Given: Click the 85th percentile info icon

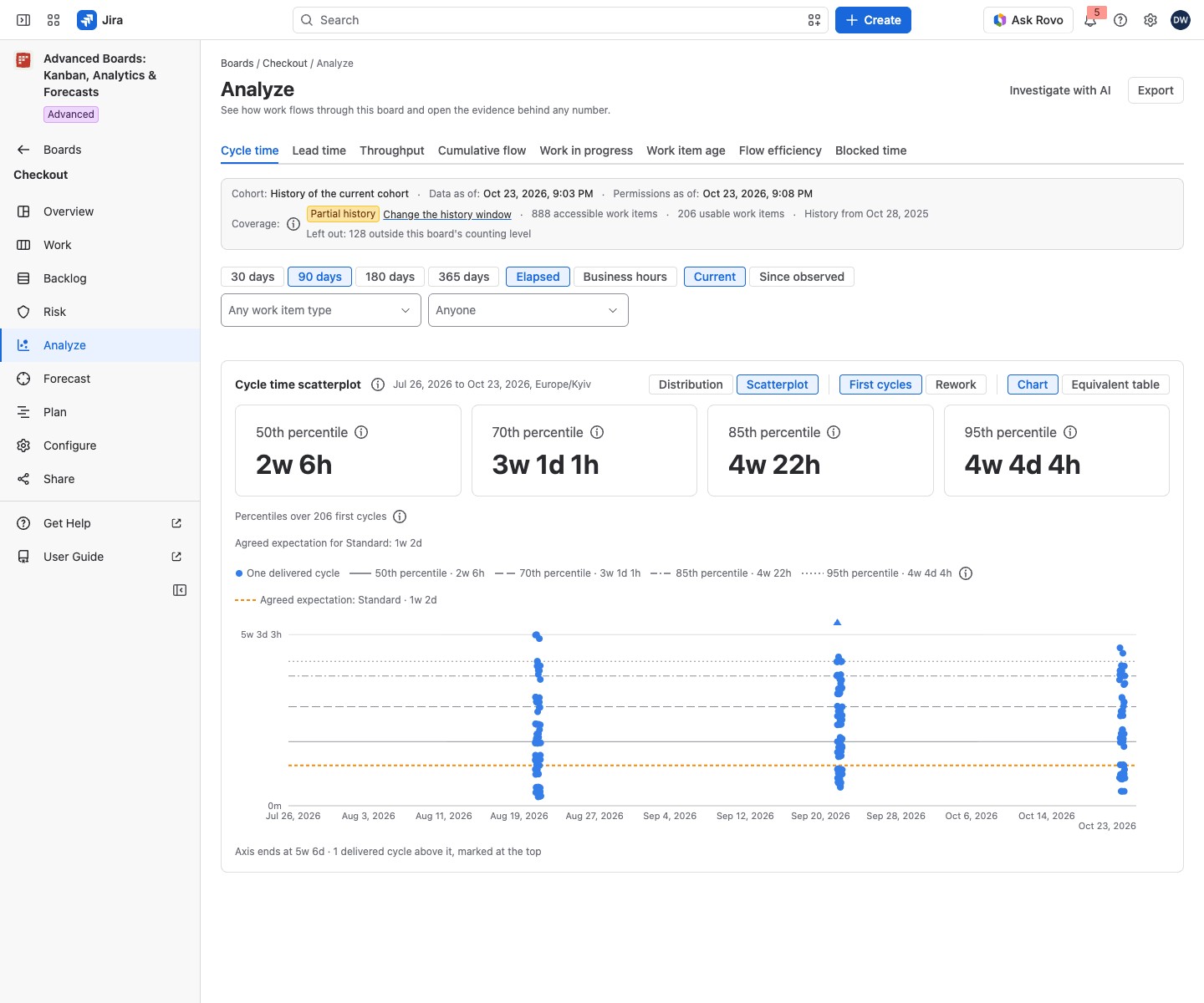Looking at the screenshot, I should coord(834,432).
